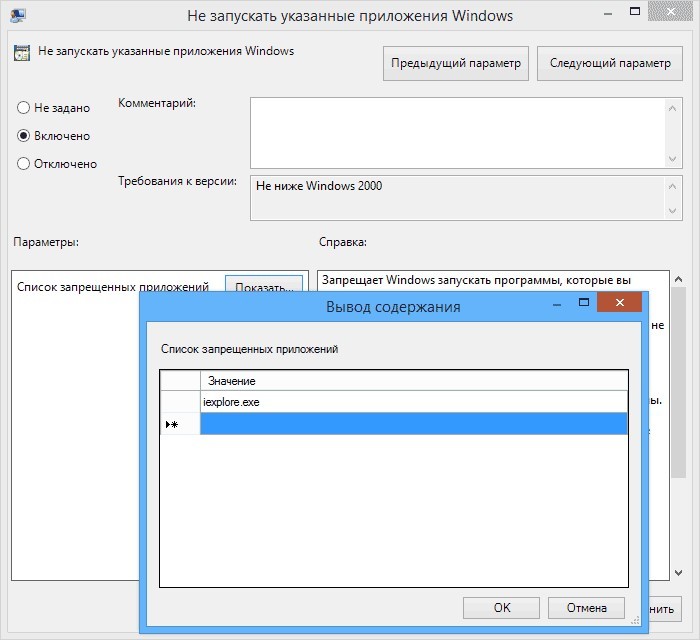Screen dimensions: 700x640
Task: Click inside the Комментарий text box
Action: pyautogui.click(x=458, y=133)
